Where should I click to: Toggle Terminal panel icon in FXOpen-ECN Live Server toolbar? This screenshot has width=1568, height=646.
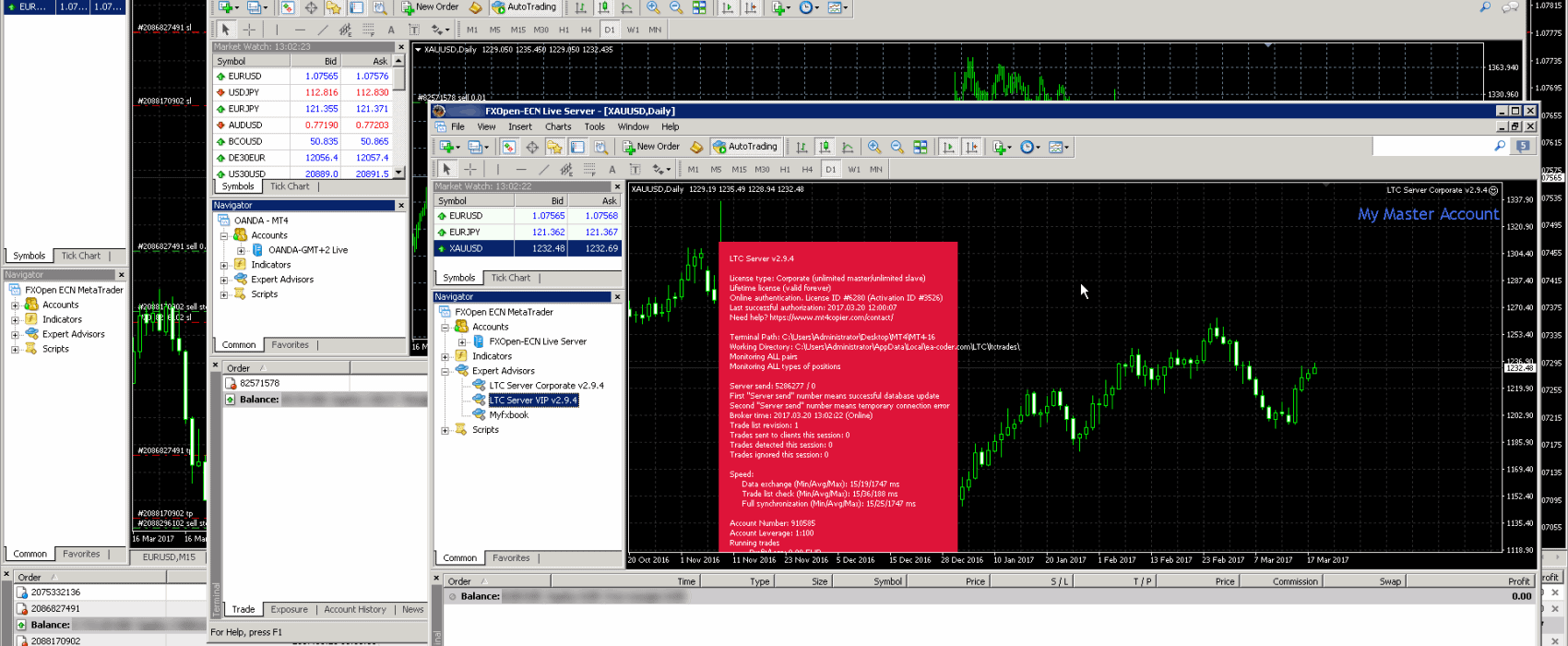point(577,147)
